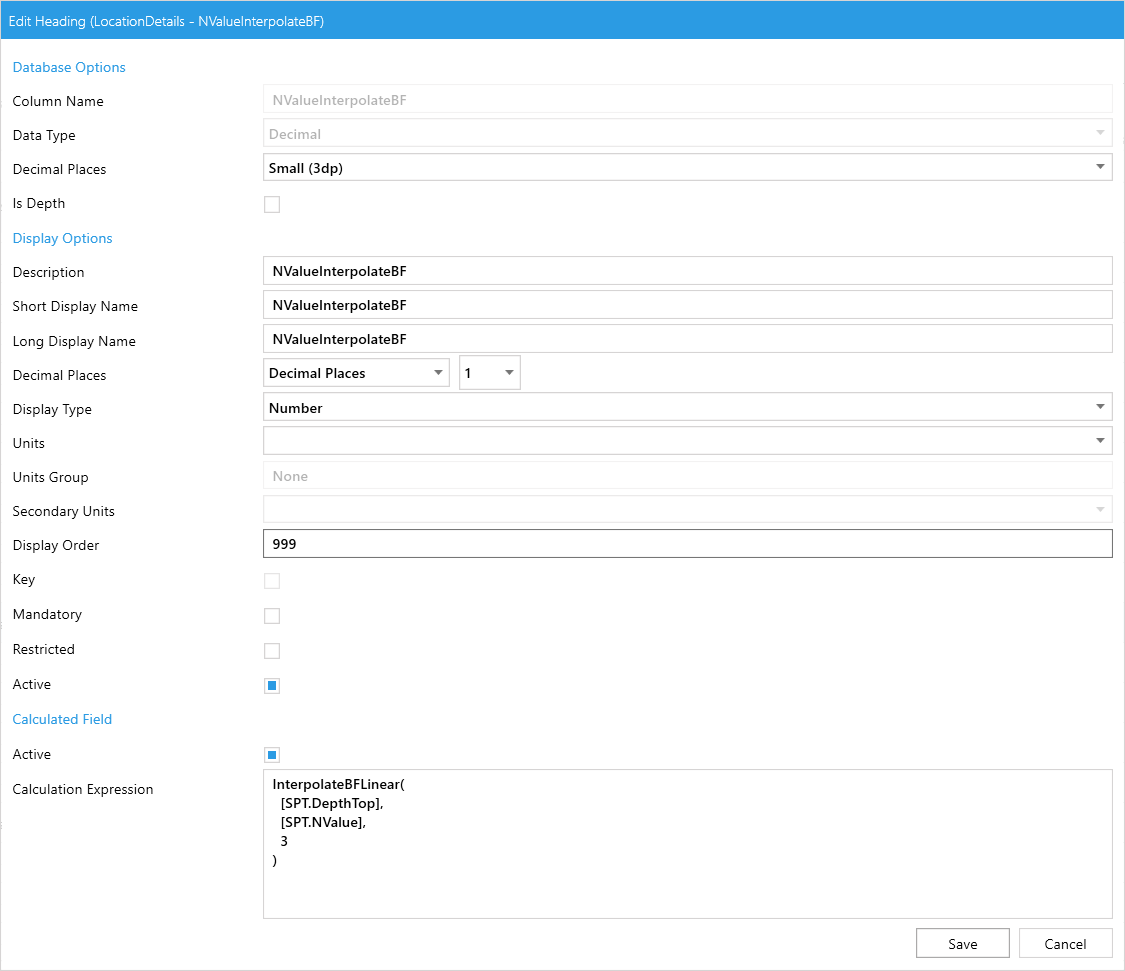Expand the decimal places count dropdown showing 1
Screen dimensions: 1125x971
(x=490, y=374)
